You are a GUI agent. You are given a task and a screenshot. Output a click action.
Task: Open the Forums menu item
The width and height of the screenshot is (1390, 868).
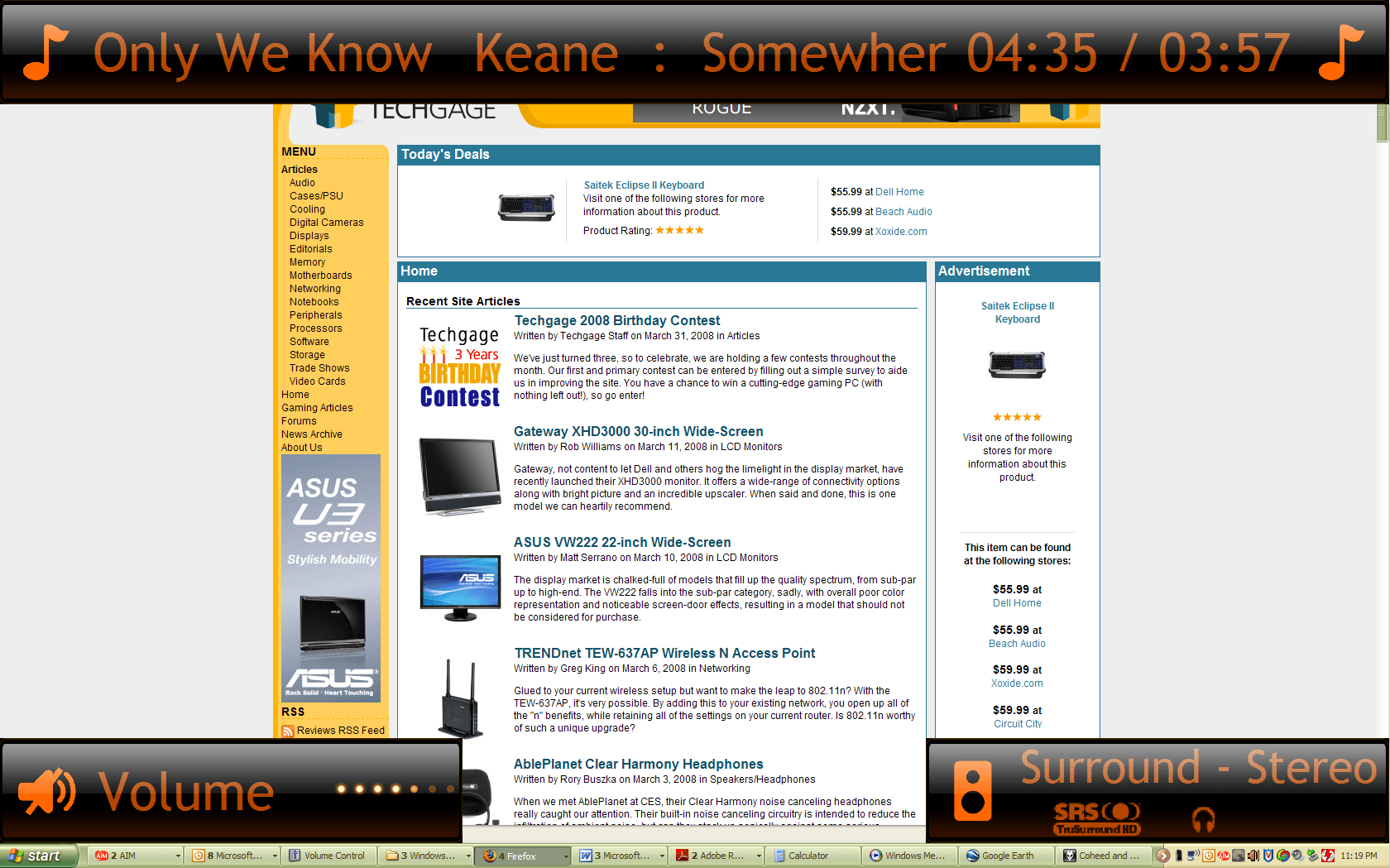[x=299, y=421]
